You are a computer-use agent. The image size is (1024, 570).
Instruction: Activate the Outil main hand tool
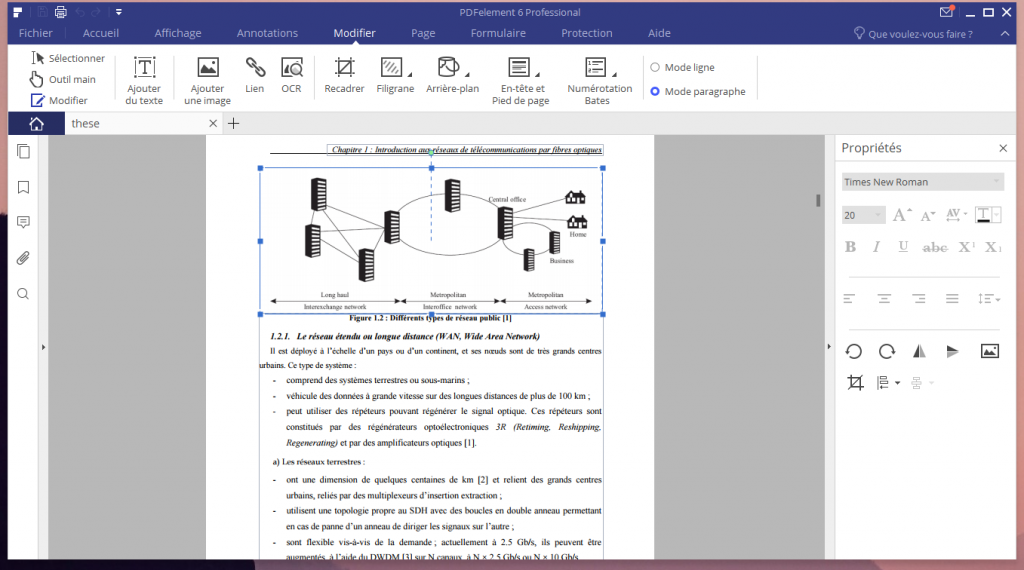coord(63,79)
